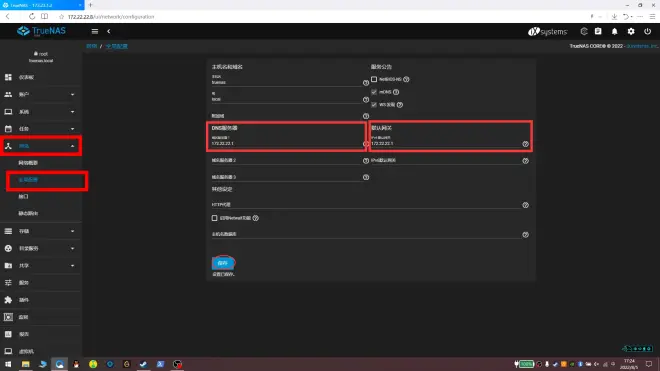Reload the page with browser refresh
The width and height of the screenshot is (660, 371).
click(x=32, y=16)
